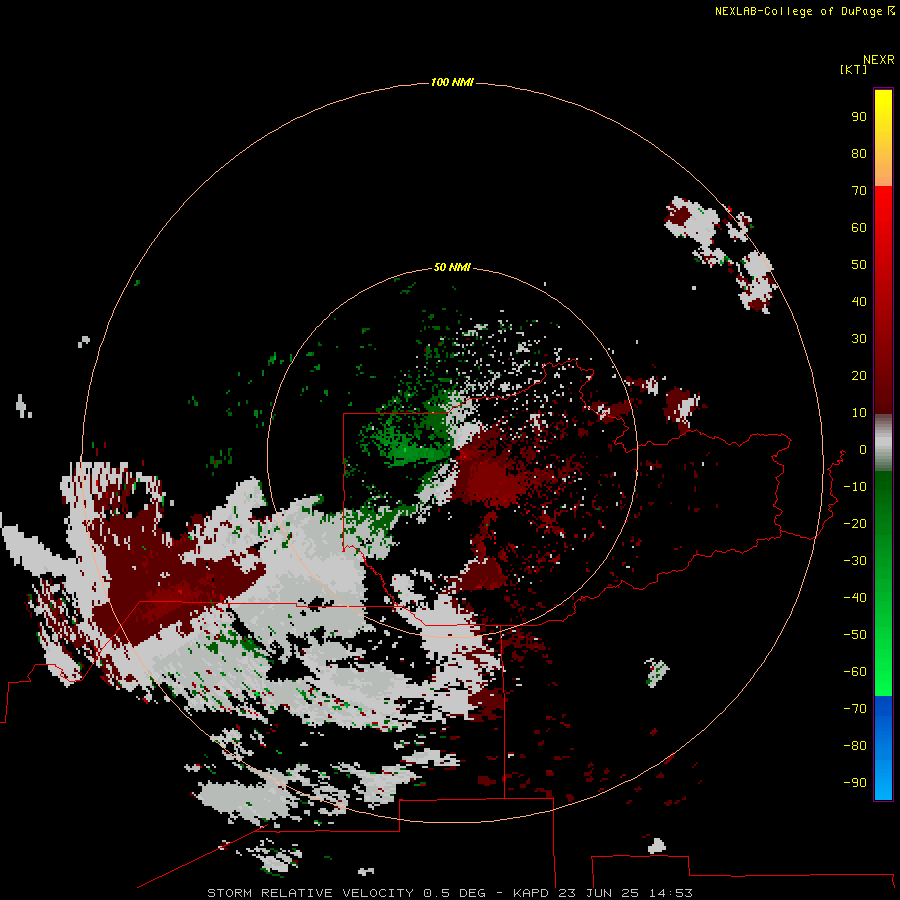900x900 pixels.
Task: Click the positive 40 value on velocity scale
Action: [x=859, y=302]
